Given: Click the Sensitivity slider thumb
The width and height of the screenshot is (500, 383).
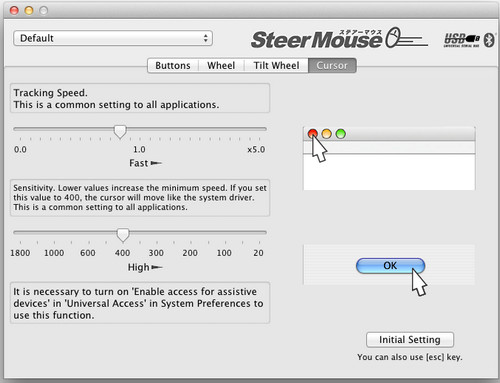Looking at the screenshot, I should [123, 235].
